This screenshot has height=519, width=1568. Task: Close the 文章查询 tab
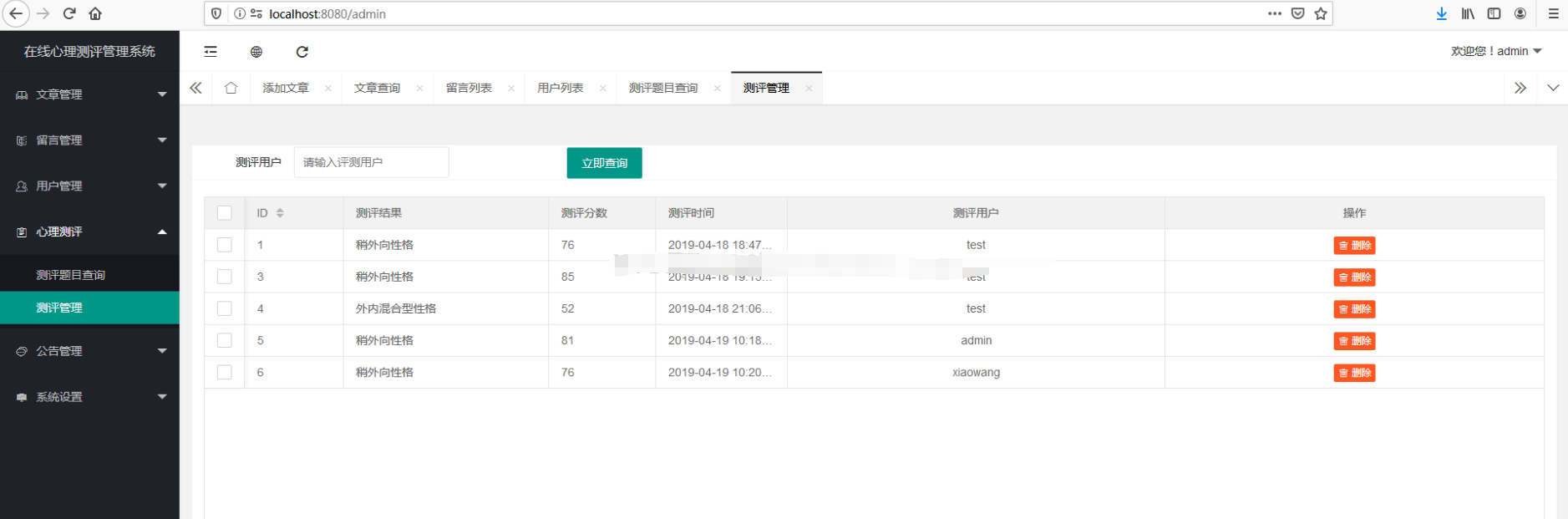419,89
